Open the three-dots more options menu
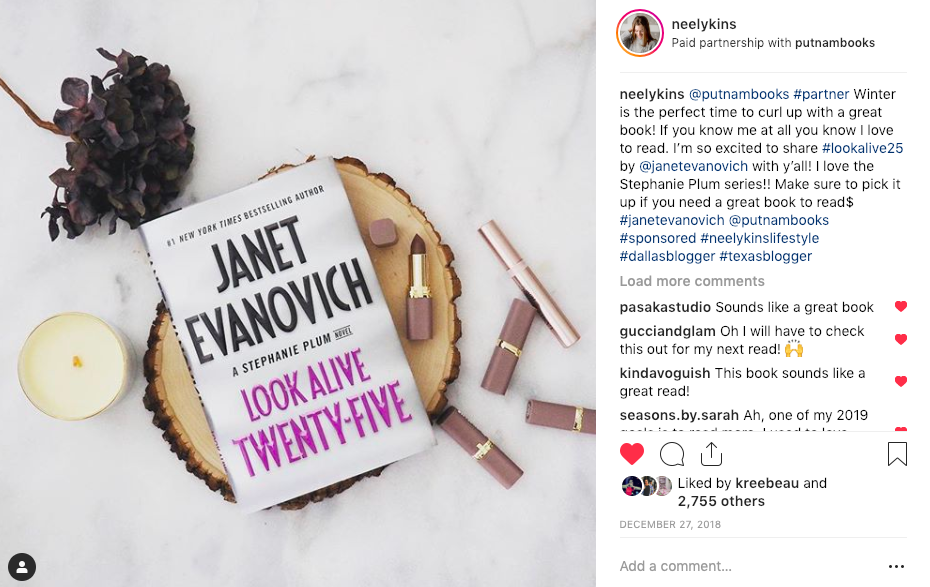930x587 pixels. [x=896, y=567]
